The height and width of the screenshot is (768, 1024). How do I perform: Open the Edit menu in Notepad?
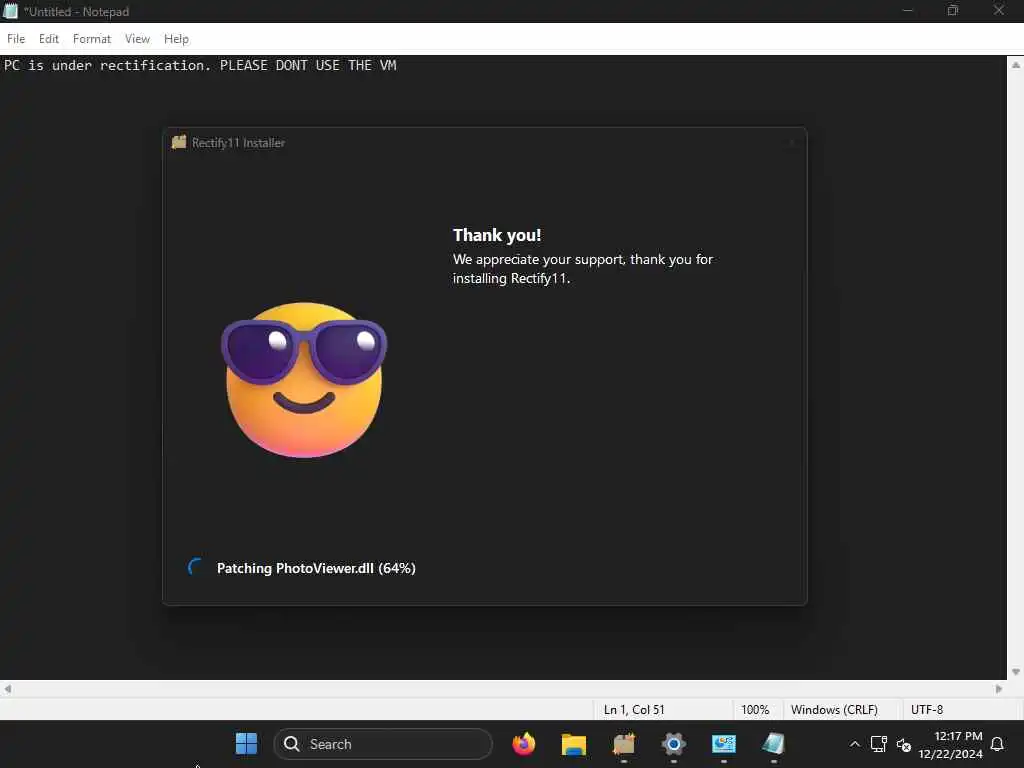point(48,39)
